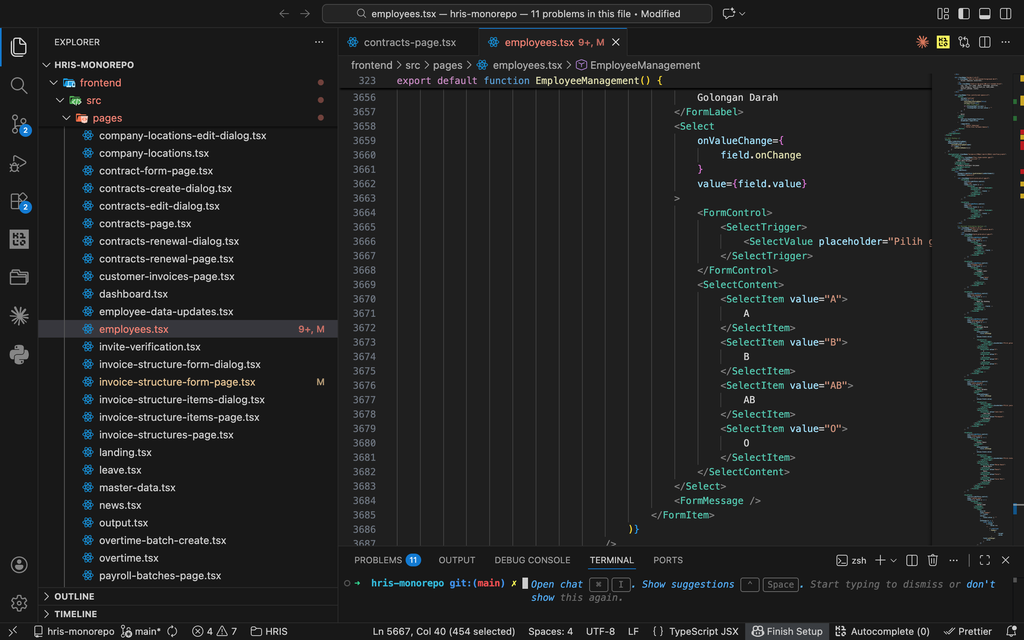Open the Accounts icon in activity bar
This screenshot has height=640, width=1024.
click(19, 565)
